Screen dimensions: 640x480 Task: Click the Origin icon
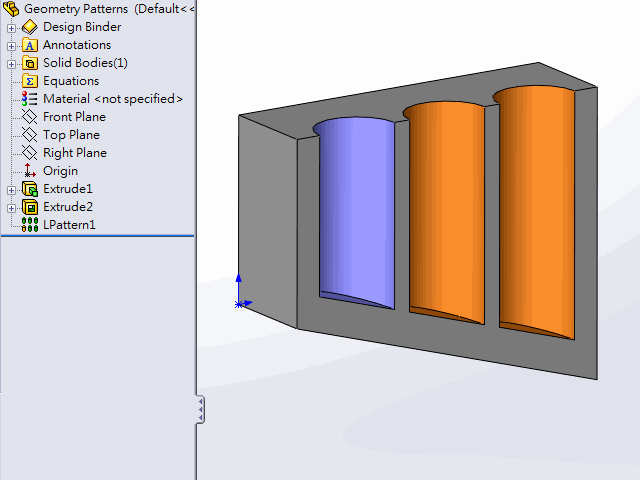click(30, 171)
